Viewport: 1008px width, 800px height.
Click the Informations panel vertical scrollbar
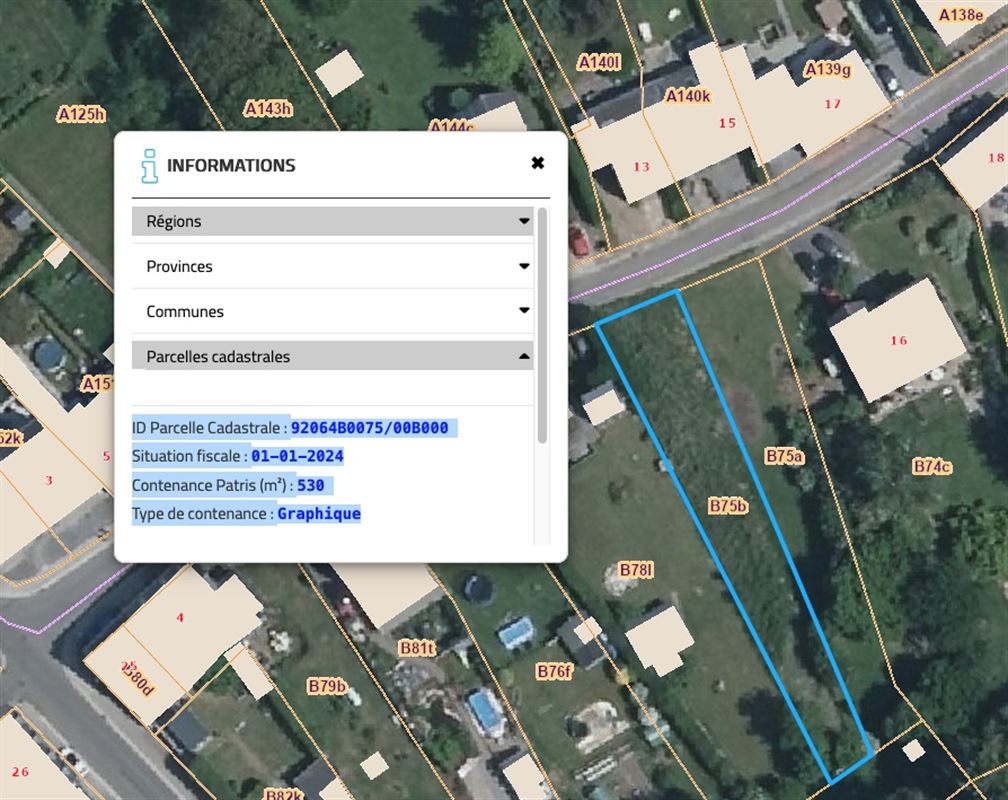click(543, 325)
